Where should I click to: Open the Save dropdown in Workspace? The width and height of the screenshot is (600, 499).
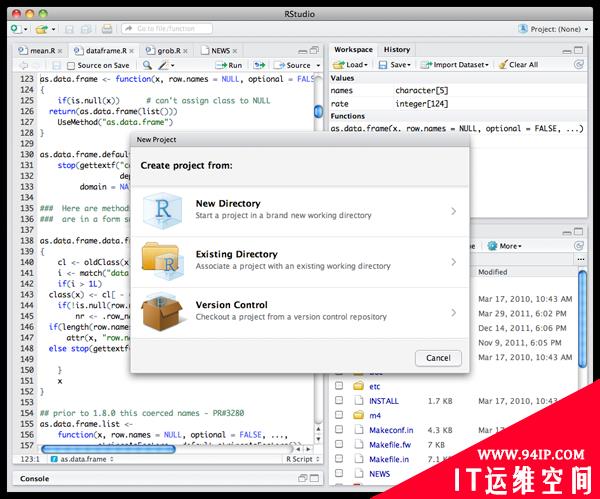[394, 65]
